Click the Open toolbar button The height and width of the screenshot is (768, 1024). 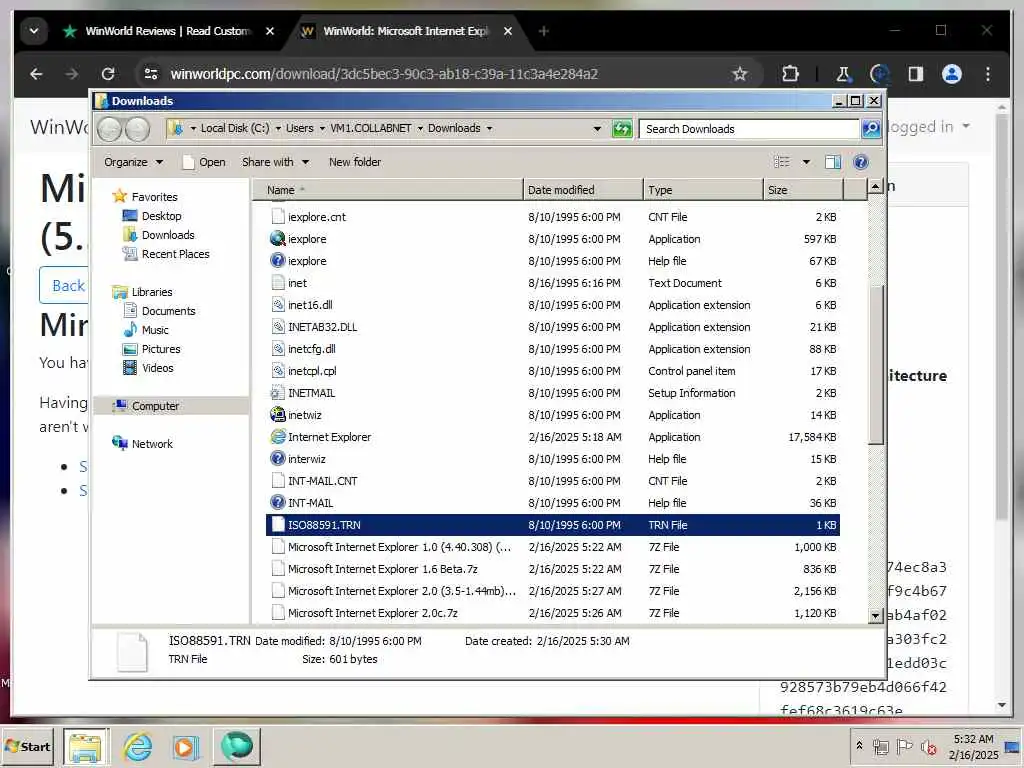click(x=204, y=162)
